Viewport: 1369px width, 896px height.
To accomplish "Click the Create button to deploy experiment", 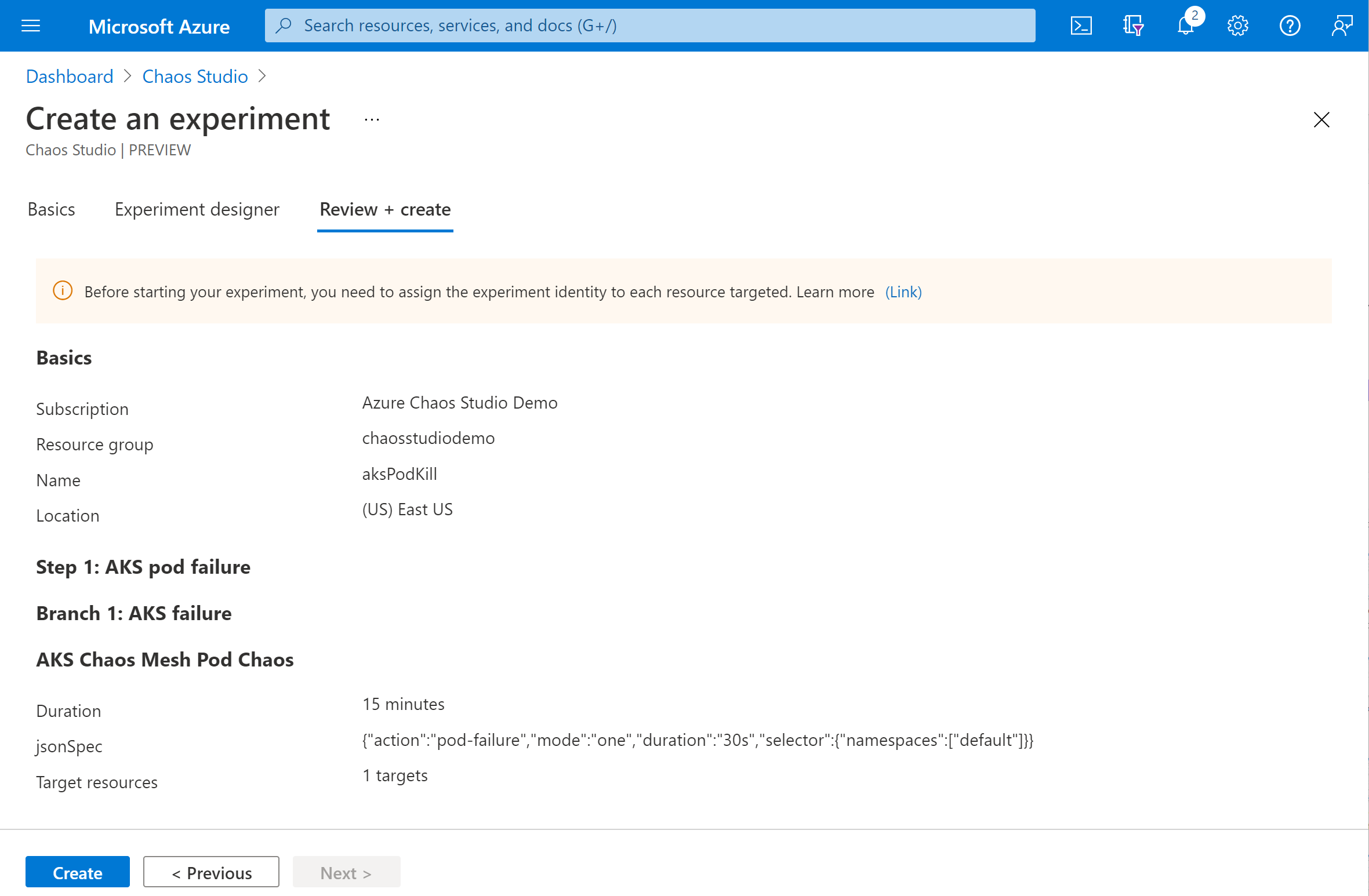I will pos(77,873).
